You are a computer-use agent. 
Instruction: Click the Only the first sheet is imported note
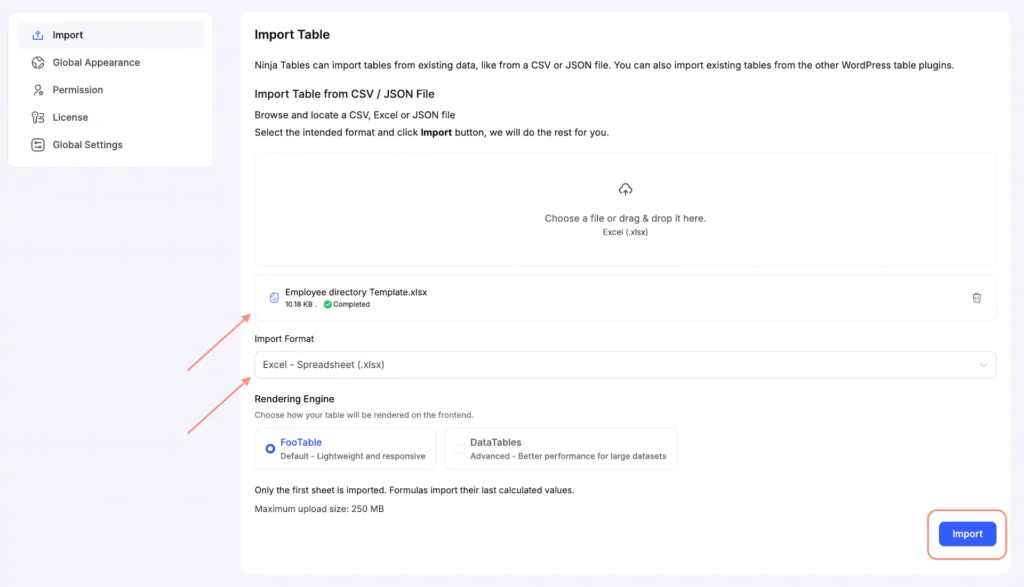point(414,490)
